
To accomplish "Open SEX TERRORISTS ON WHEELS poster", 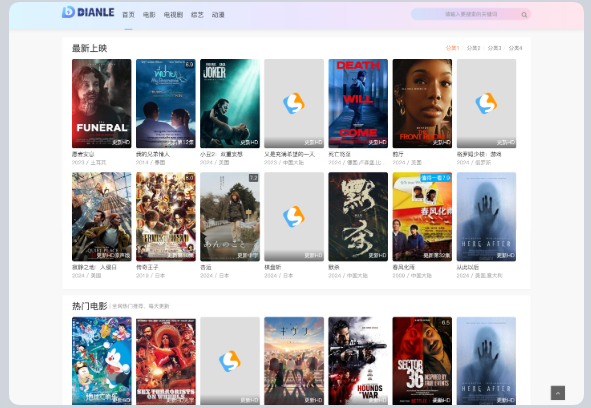I will coord(166,361).
